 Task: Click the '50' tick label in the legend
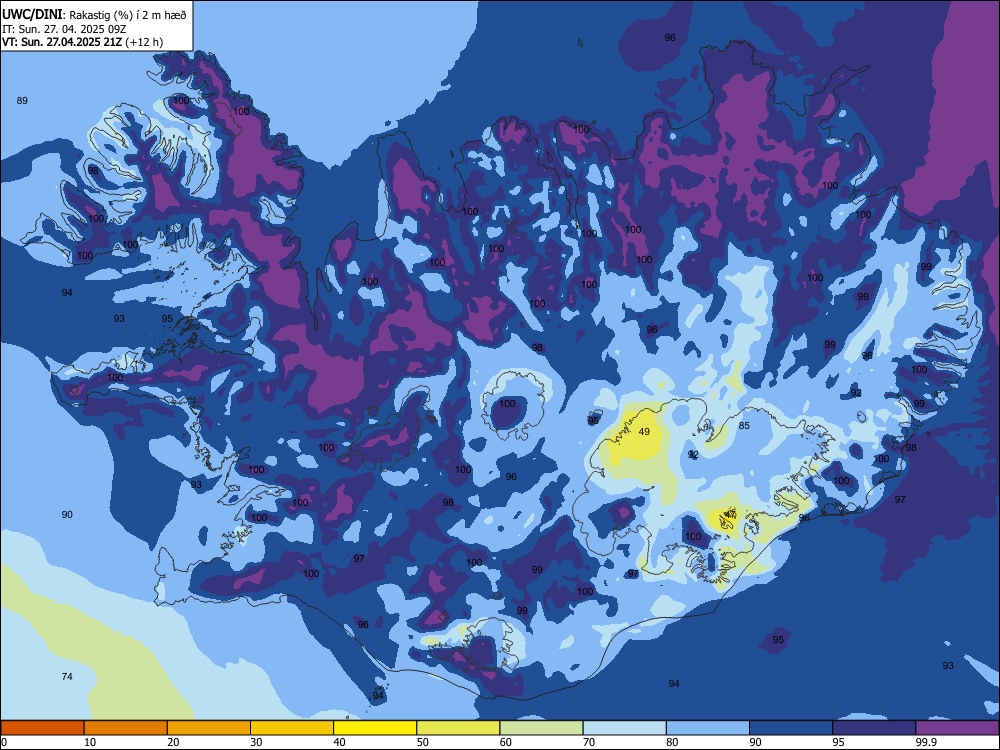(422, 742)
